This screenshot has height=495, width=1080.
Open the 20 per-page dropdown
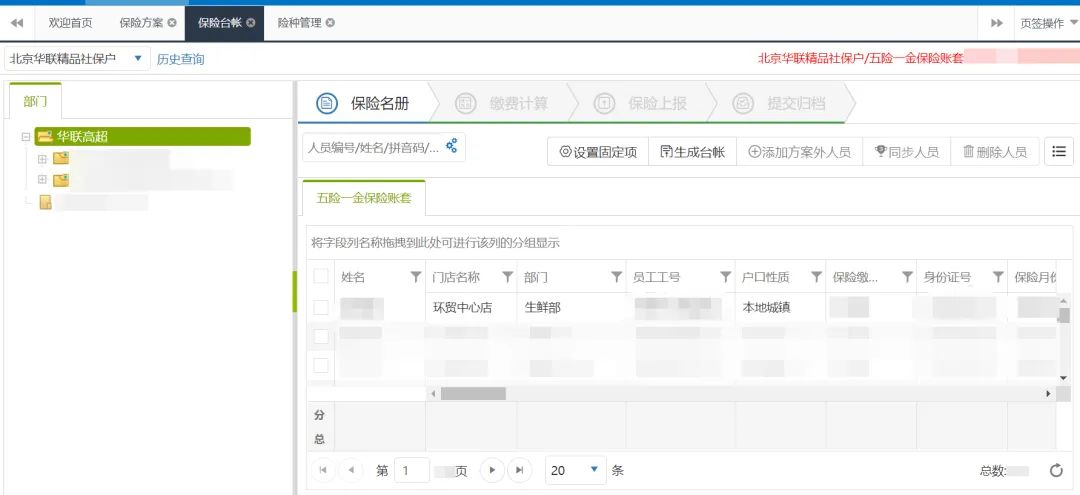point(576,470)
